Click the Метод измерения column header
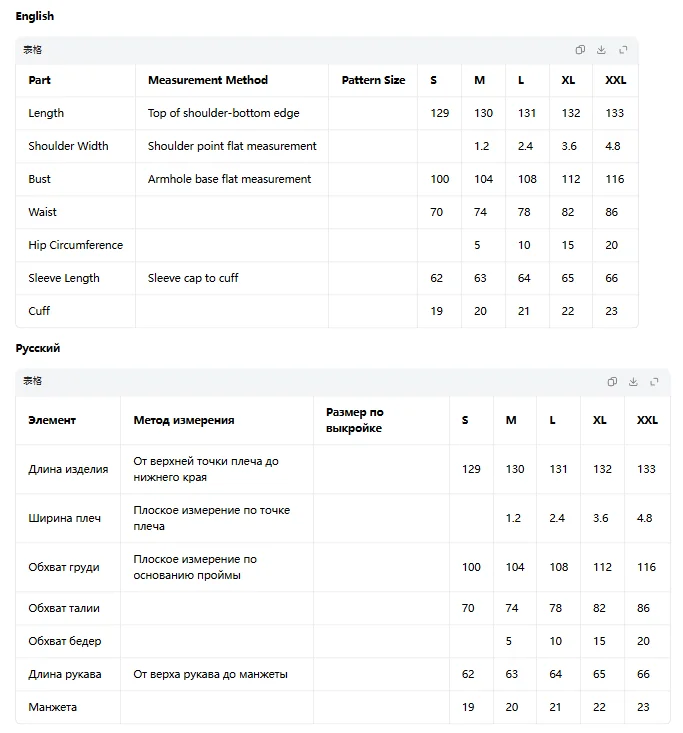This screenshot has width=683, height=733. 184,420
